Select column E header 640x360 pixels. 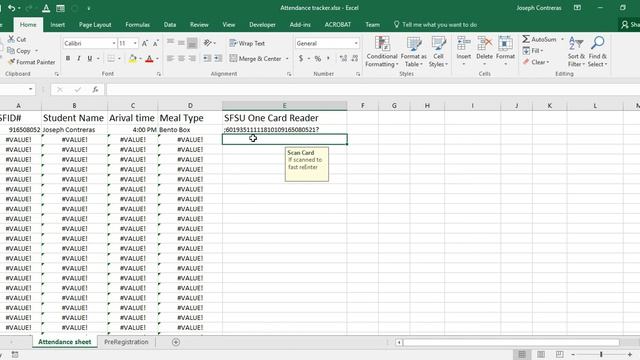pyautogui.click(x=284, y=106)
